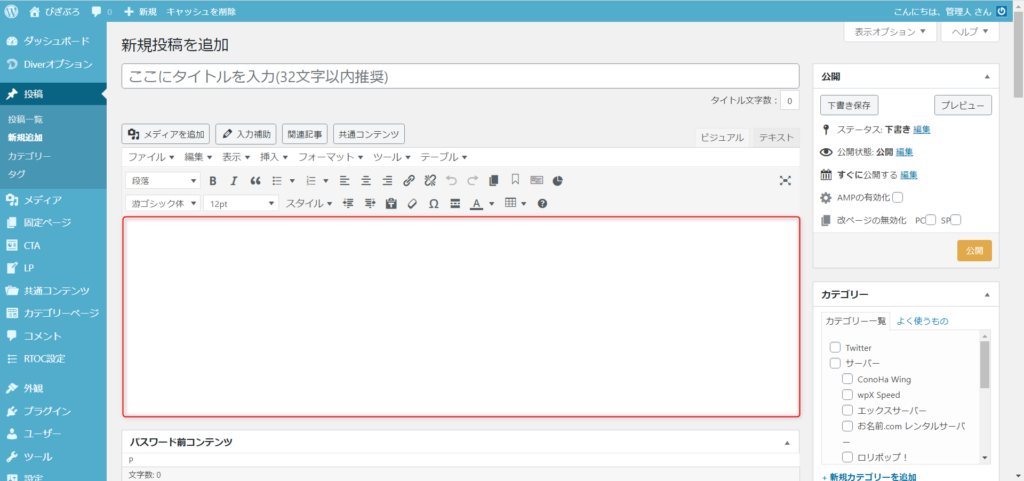
Task: Click the post title input field
Action: click(x=460, y=76)
